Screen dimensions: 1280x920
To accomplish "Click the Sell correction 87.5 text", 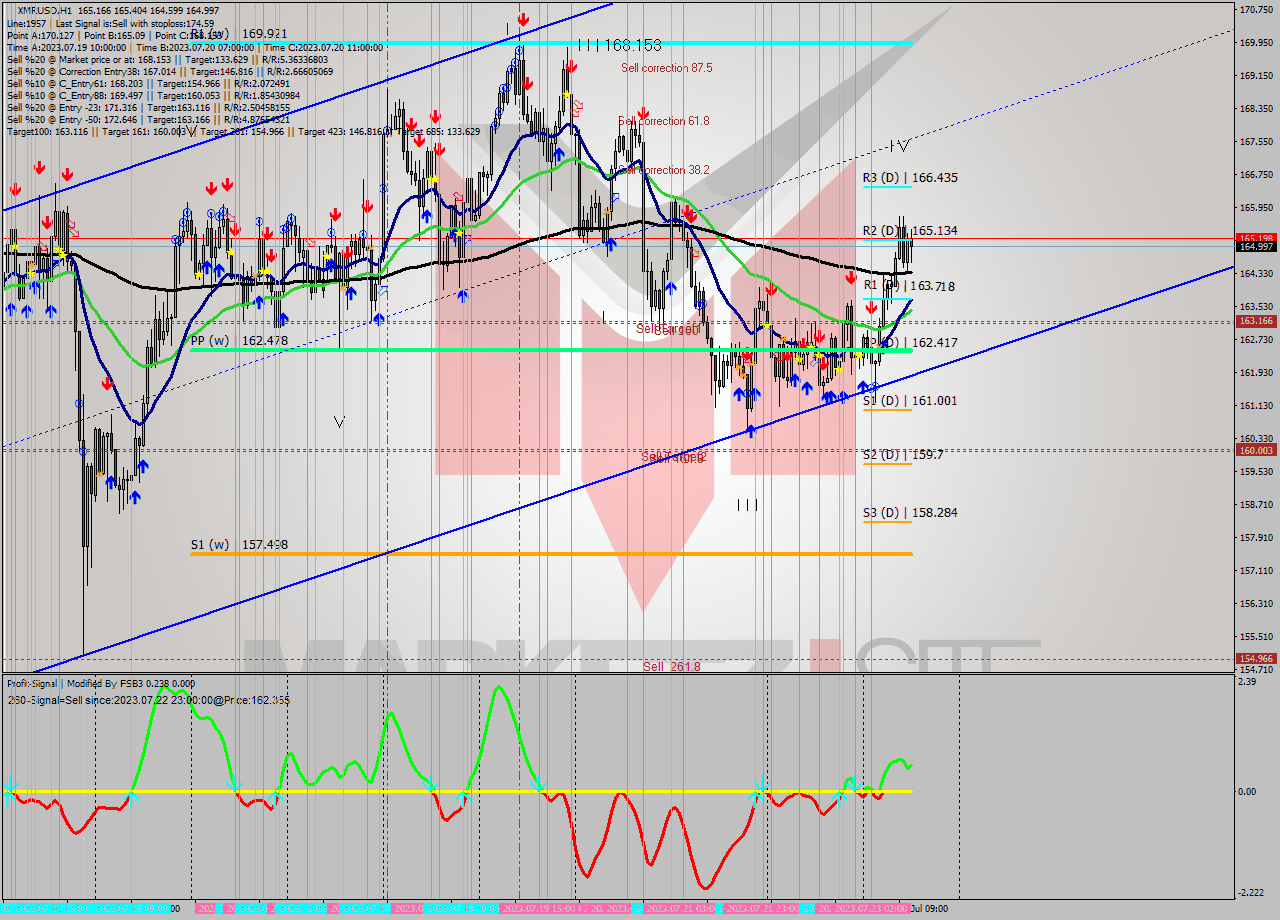I will (x=666, y=68).
